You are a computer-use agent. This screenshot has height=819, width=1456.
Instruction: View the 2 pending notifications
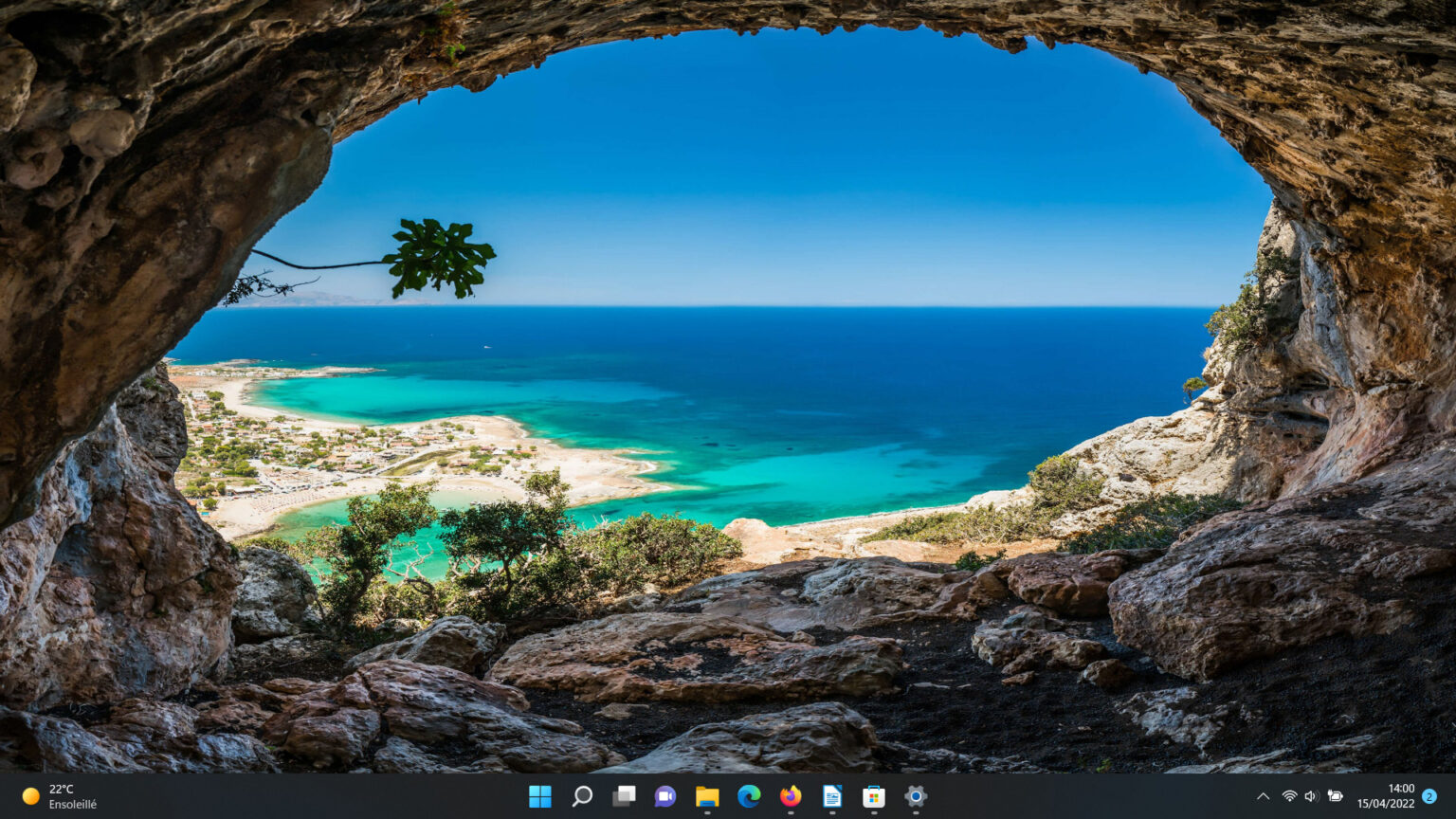1429,797
